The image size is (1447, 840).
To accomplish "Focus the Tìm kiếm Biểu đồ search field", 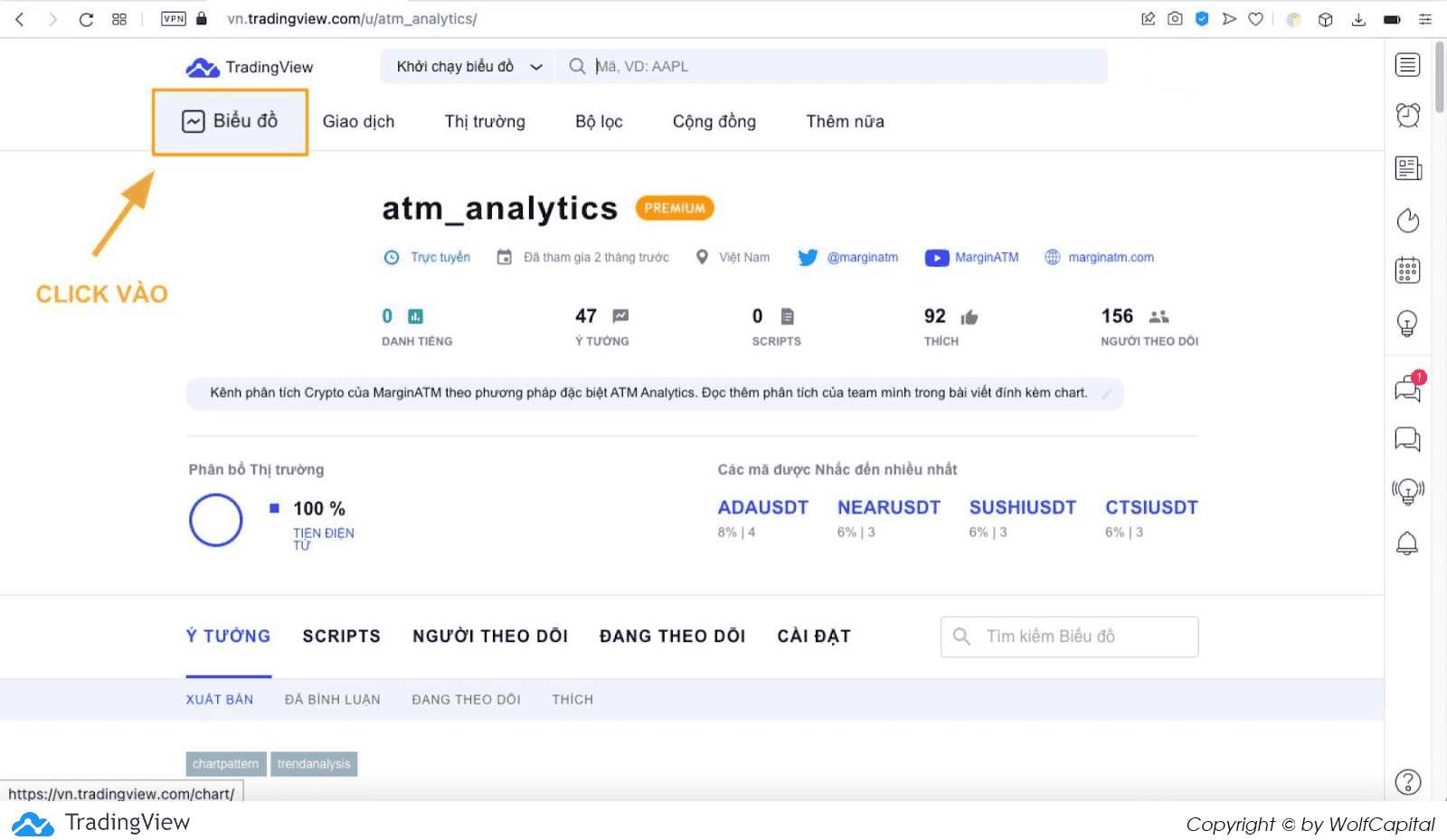I will coord(1070,637).
